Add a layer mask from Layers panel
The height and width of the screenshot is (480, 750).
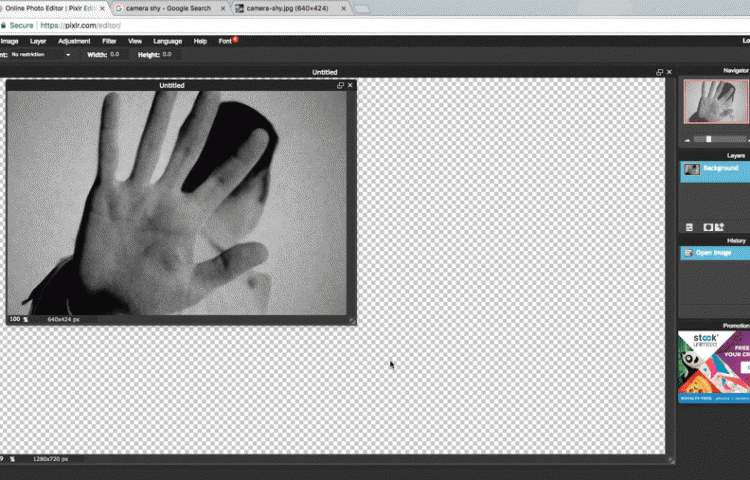(708, 227)
